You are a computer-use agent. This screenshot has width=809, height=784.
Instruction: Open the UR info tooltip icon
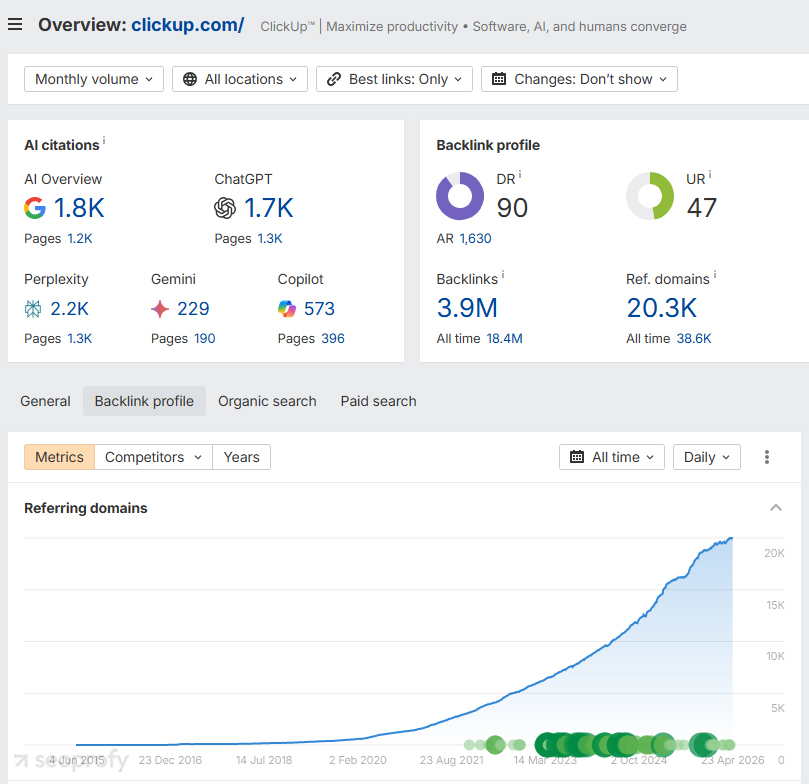(710, 175)
